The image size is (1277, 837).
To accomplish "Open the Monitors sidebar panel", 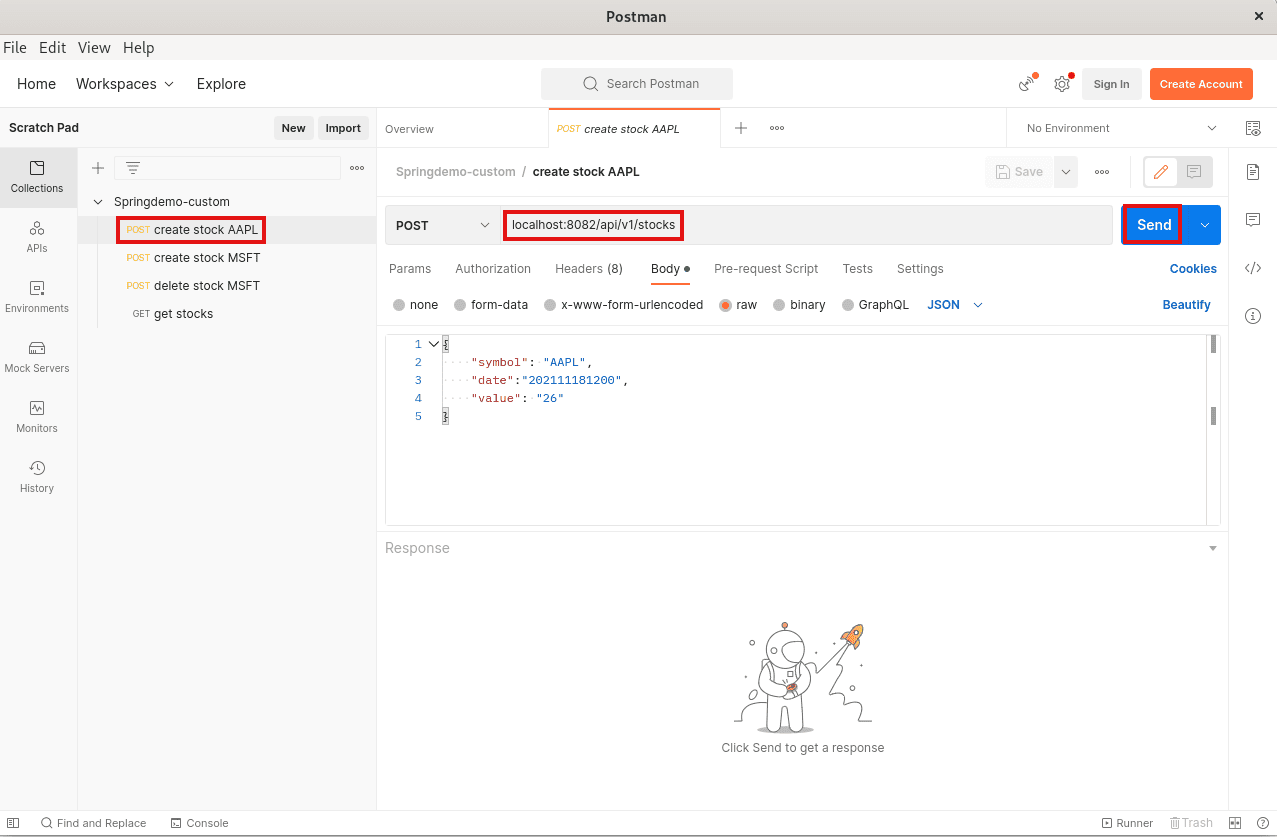I will pyautogui.click(x=37, y=417).
